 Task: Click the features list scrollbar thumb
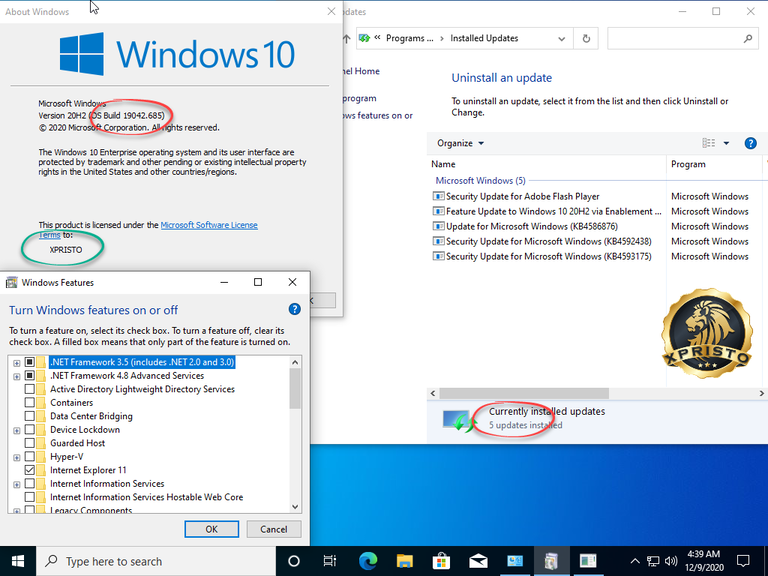pos(295,388)
